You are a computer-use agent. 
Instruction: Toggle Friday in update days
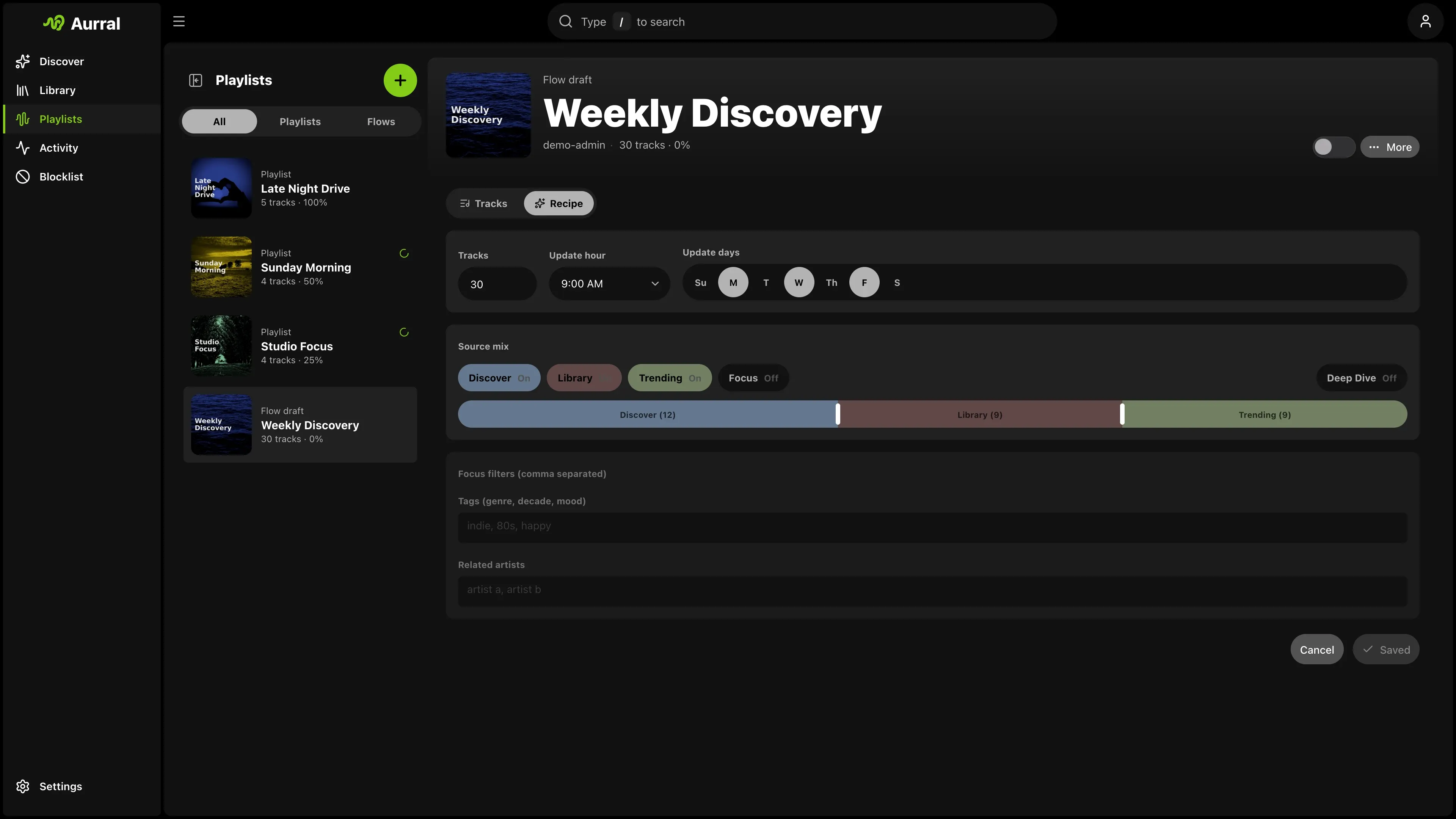pyautogui.click(x=864, y=282)
